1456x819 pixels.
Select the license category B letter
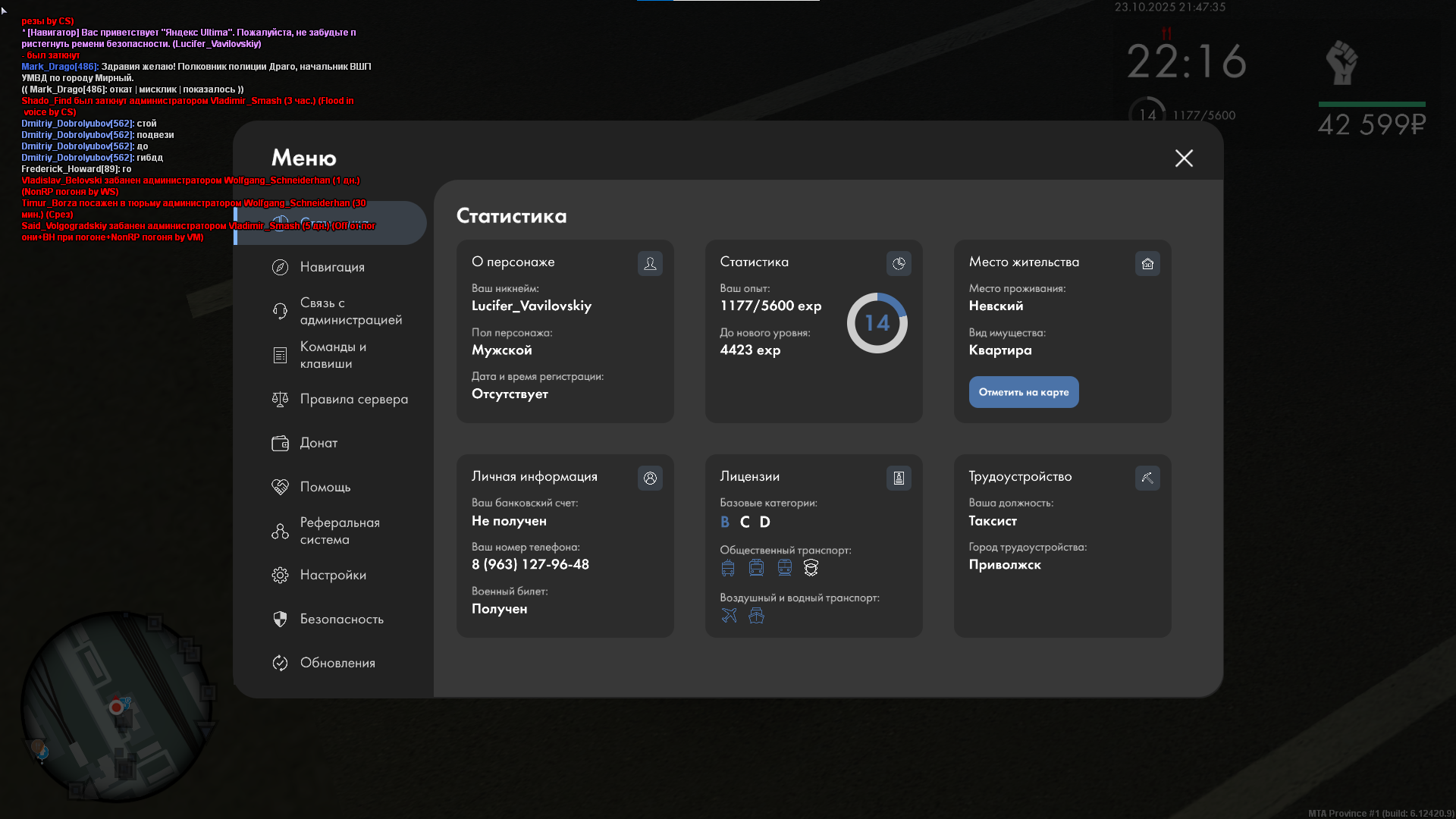(725, 522)
